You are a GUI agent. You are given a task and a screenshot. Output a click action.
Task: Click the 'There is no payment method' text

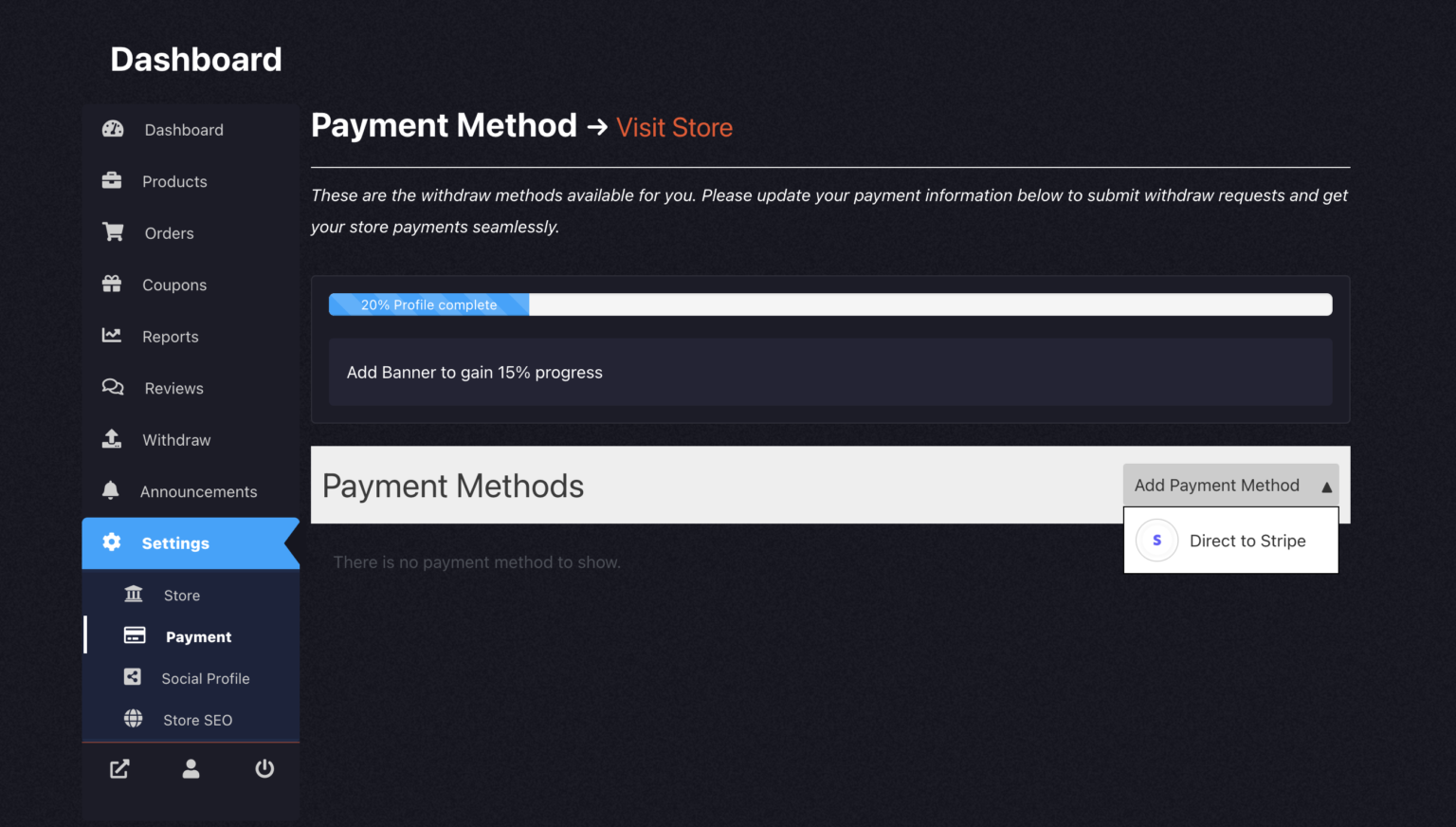[x=477, y=562]
